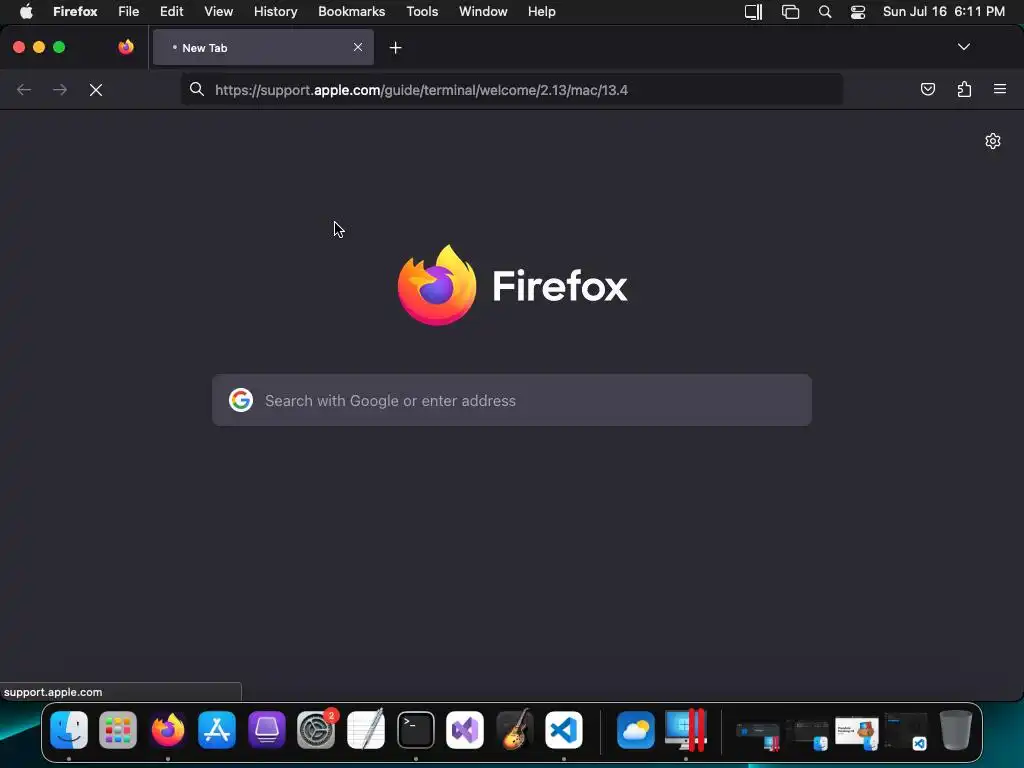Open the Firefox View pinned tab
The width and height of the screenshot is (1024, 768).
[126, 47]
